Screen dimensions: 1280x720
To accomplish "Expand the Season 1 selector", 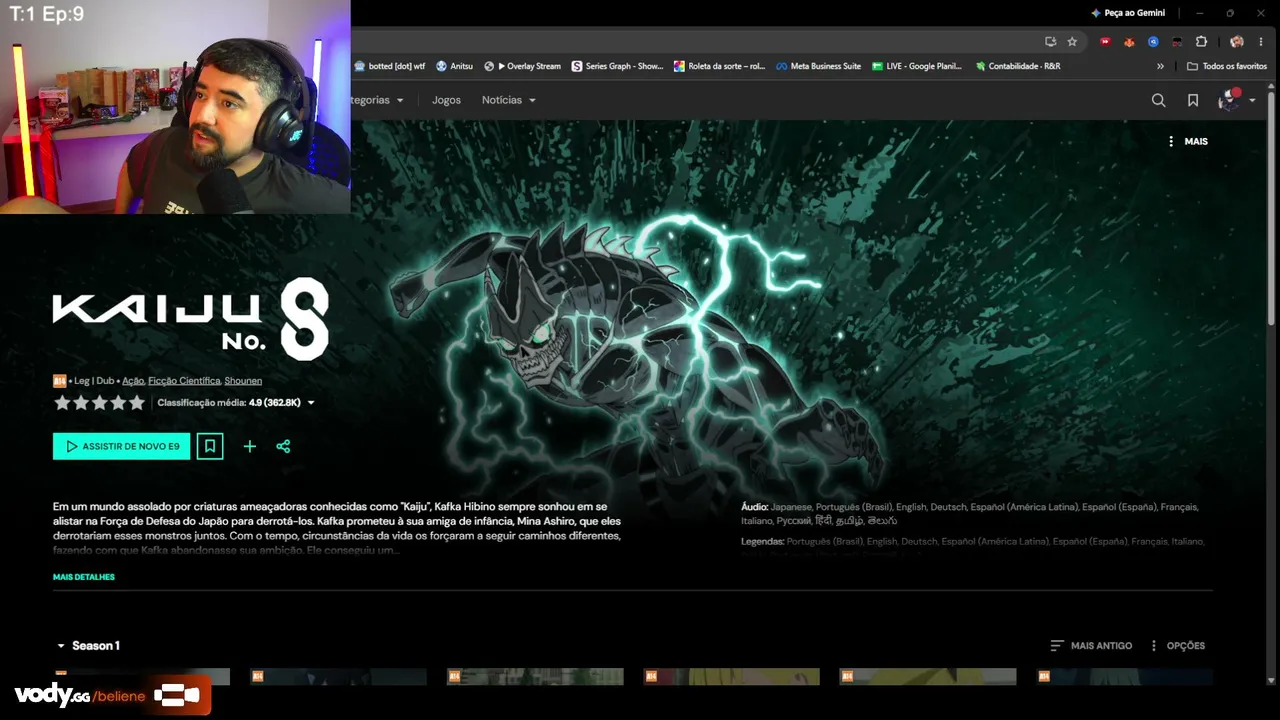I will (88, 646).
